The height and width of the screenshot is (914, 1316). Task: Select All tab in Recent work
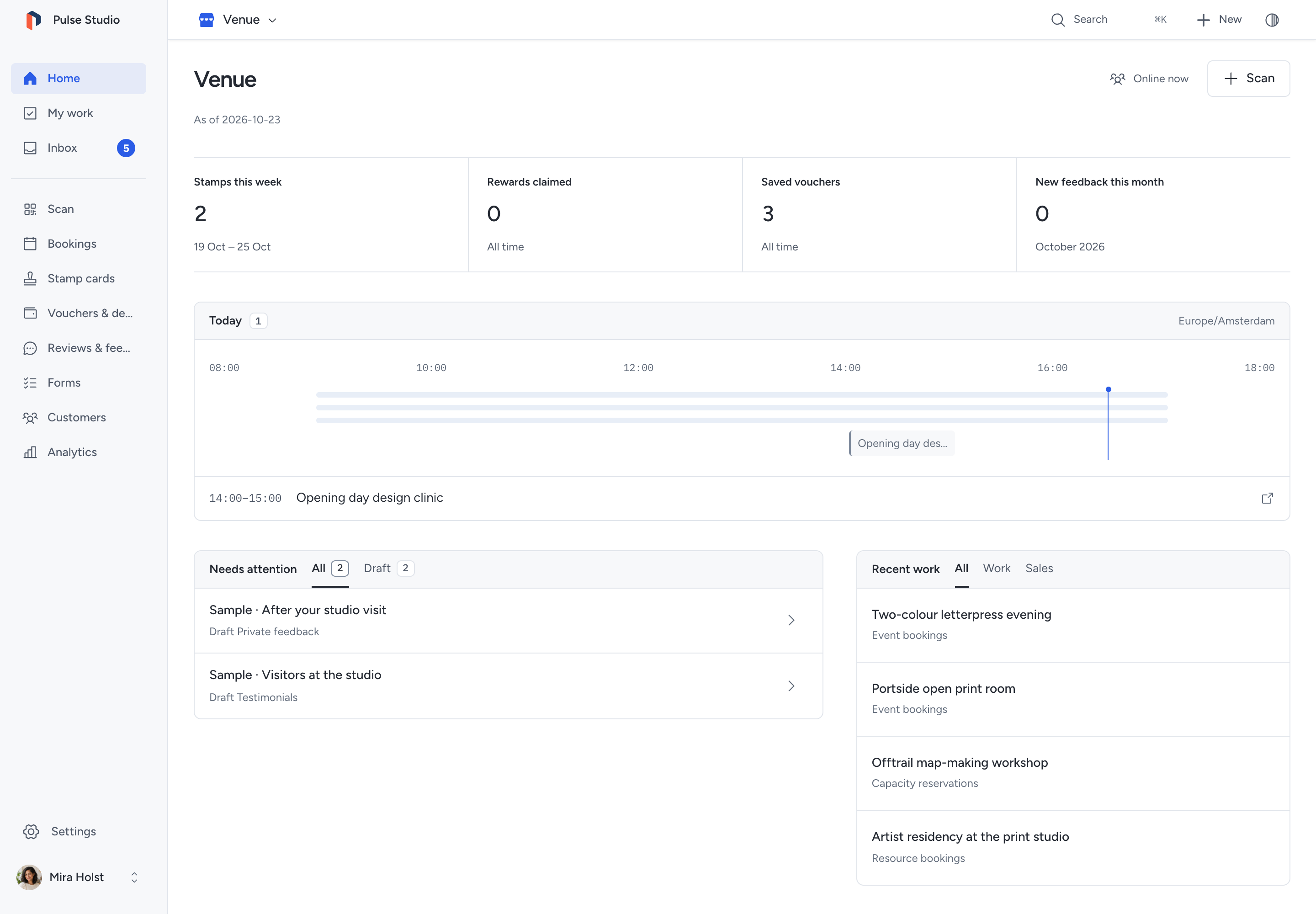click(x=961, y=569)
